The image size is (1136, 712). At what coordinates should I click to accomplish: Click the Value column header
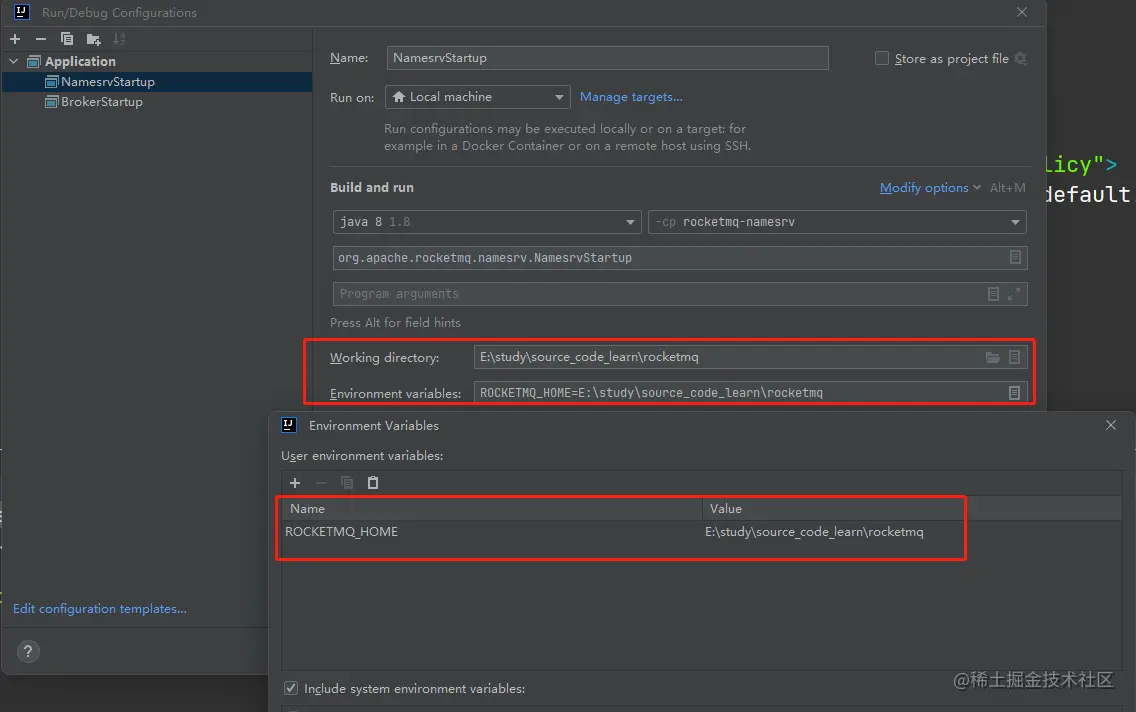(911, 508)
